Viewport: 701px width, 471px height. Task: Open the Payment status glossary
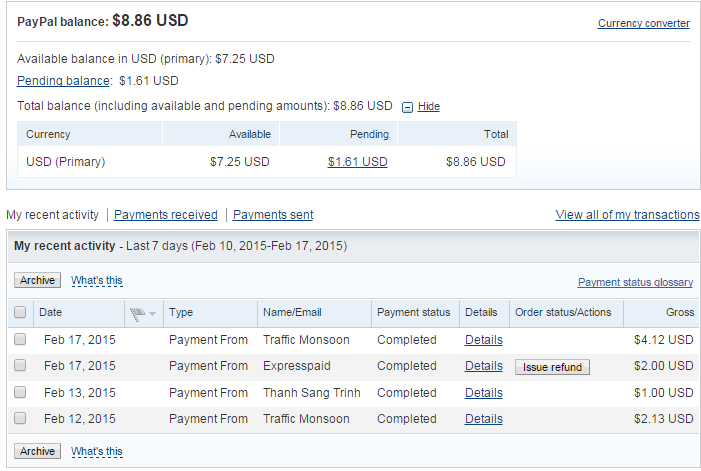[x=635, y=283]
